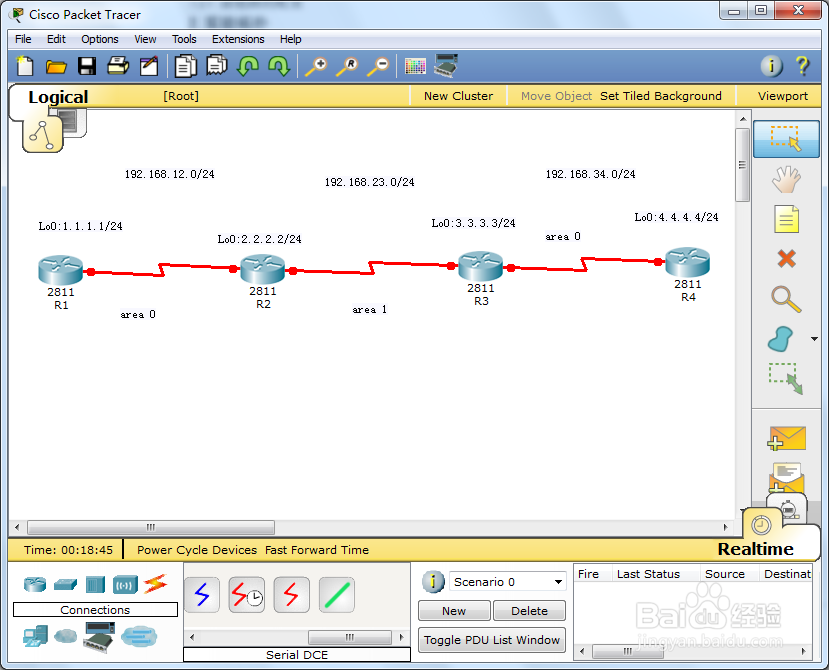Viewport: 829px width, 670px height.
Task: Activate the red X Delete tool
Action: [787, 259]
